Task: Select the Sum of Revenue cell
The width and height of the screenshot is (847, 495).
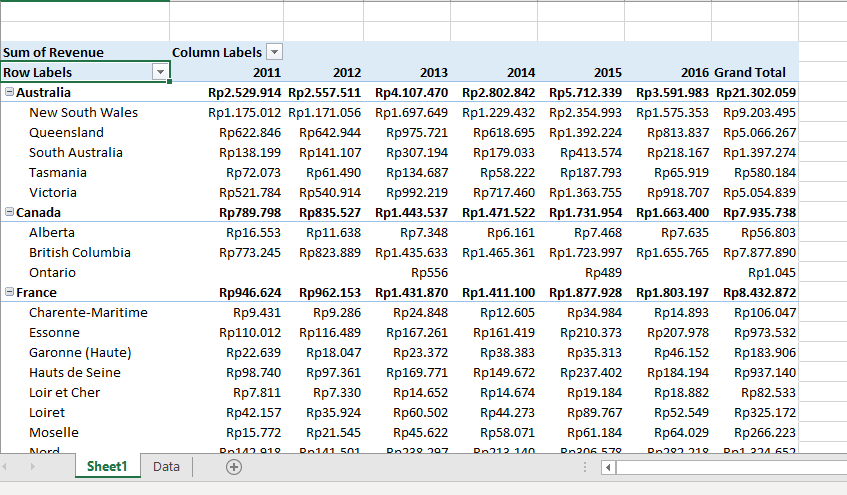Action: (53, 52)
